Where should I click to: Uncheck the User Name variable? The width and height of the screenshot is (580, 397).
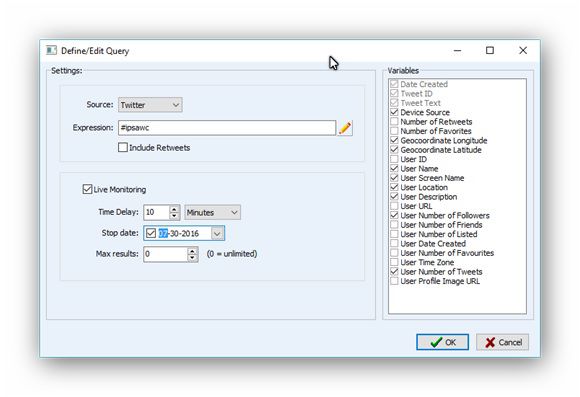(x=394, y=168)
